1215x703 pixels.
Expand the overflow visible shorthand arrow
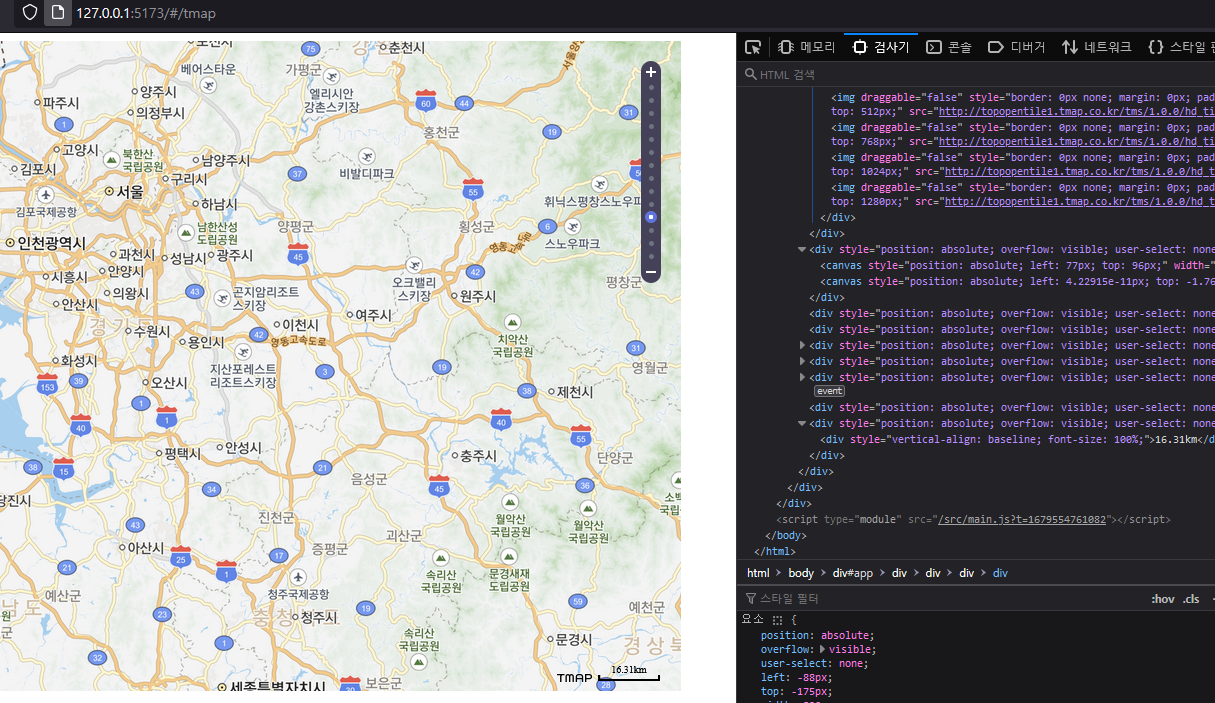point(823,649)
